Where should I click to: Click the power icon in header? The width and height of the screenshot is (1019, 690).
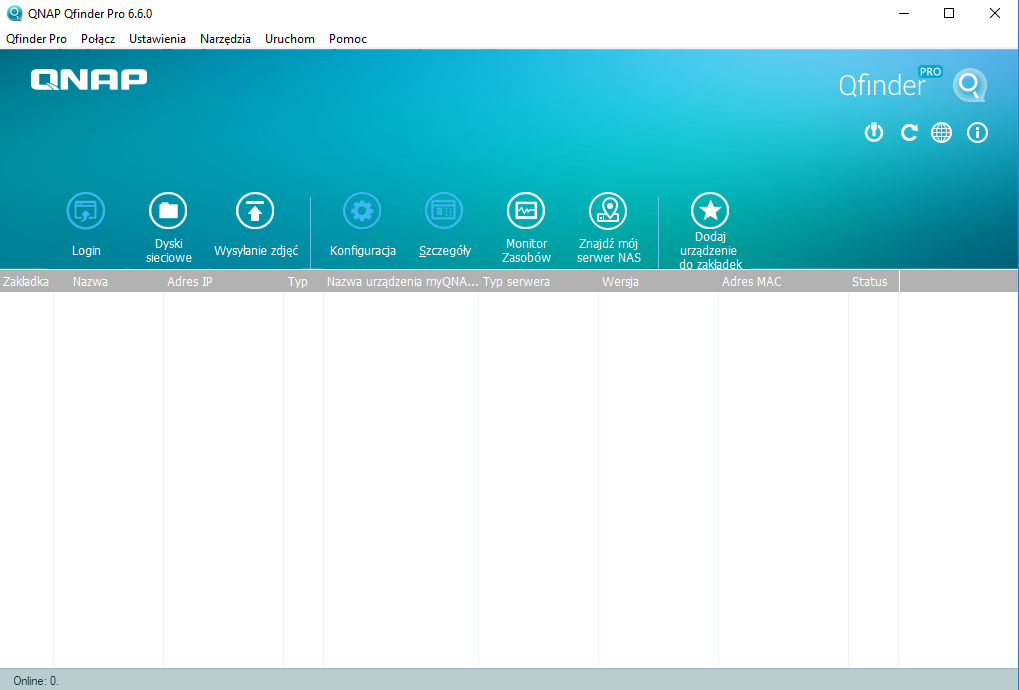click(x=874, y=132)
